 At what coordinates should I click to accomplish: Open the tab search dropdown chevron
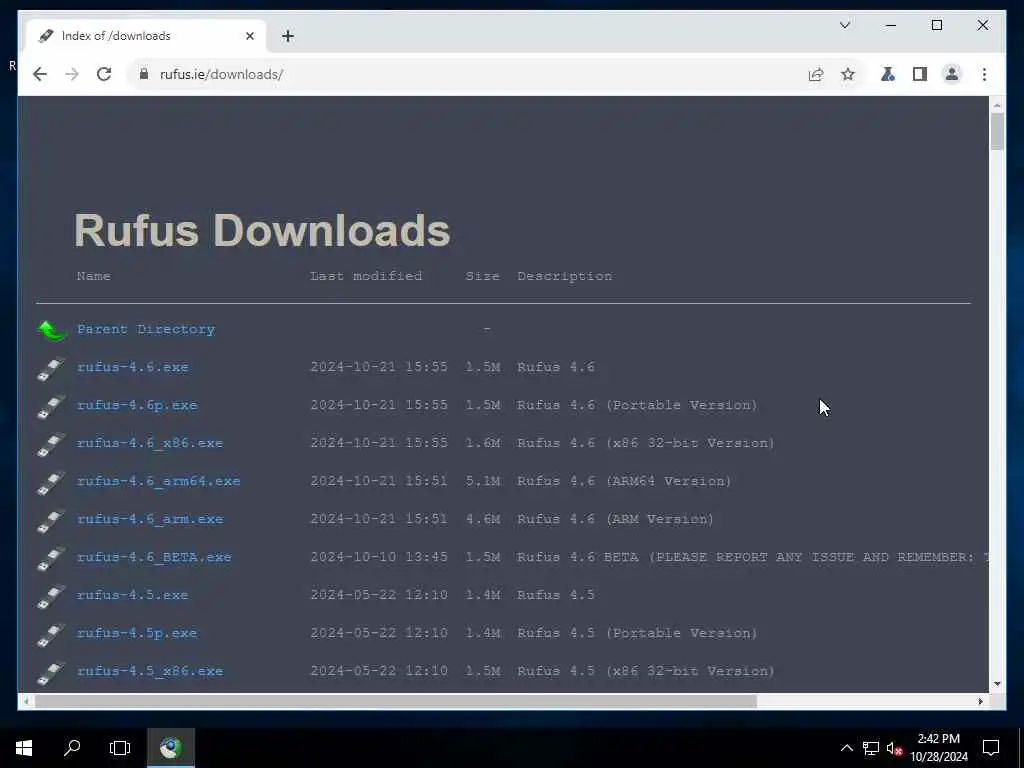point(844,25)
